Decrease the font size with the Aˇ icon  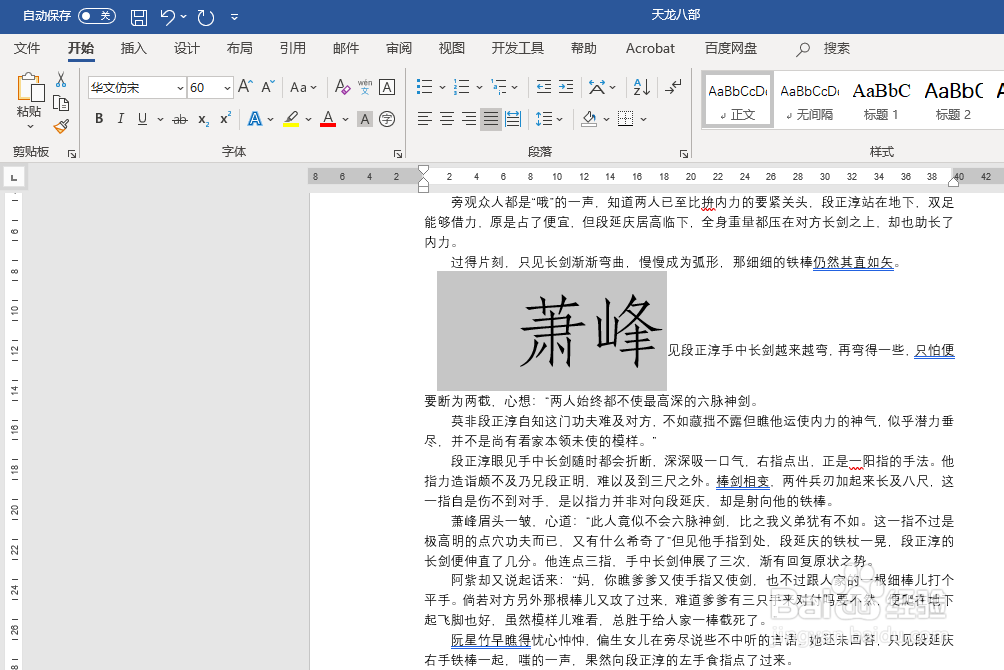268,86
